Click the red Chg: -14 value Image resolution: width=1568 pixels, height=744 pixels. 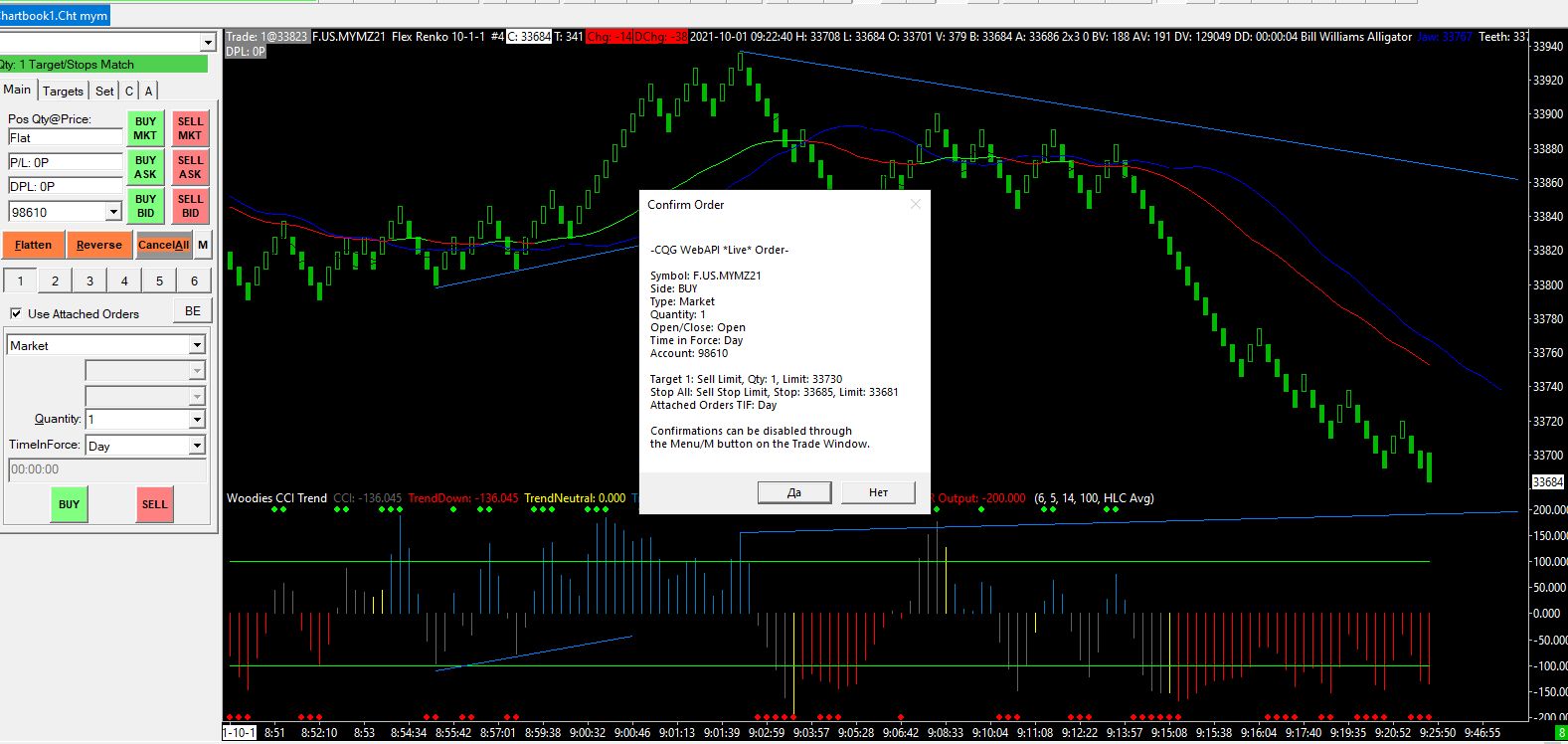[610, 37]
